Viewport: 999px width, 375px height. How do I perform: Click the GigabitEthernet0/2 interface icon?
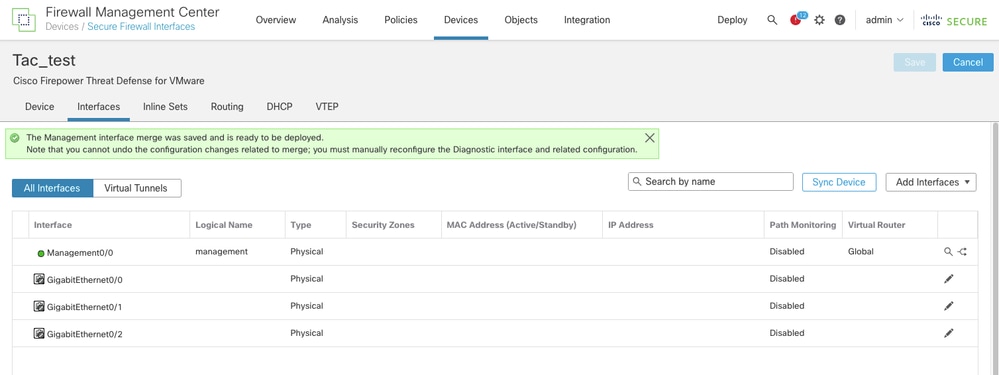(39, 333)
